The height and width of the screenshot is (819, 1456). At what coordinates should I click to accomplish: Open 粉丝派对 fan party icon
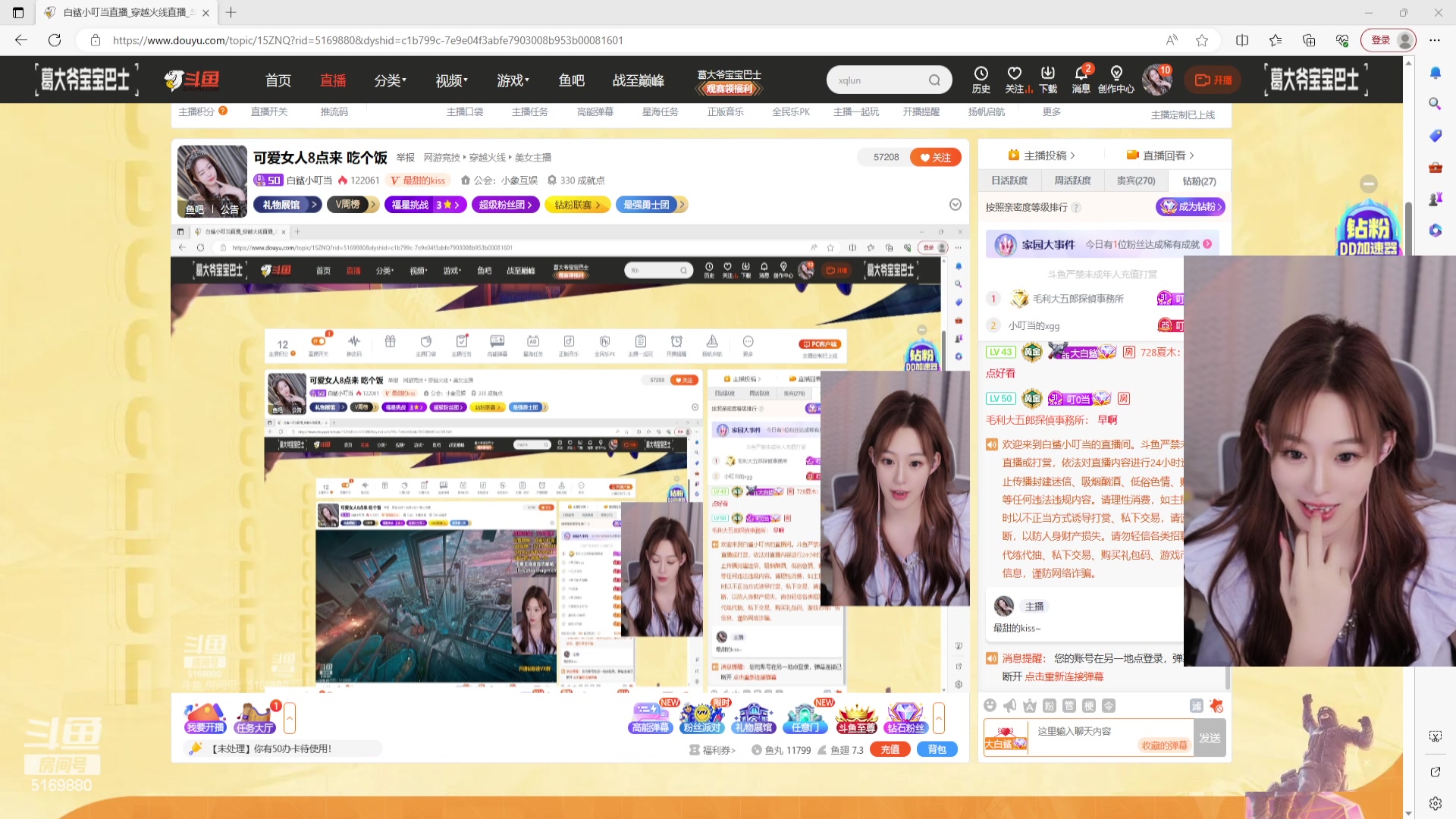(x=701, y=717)
